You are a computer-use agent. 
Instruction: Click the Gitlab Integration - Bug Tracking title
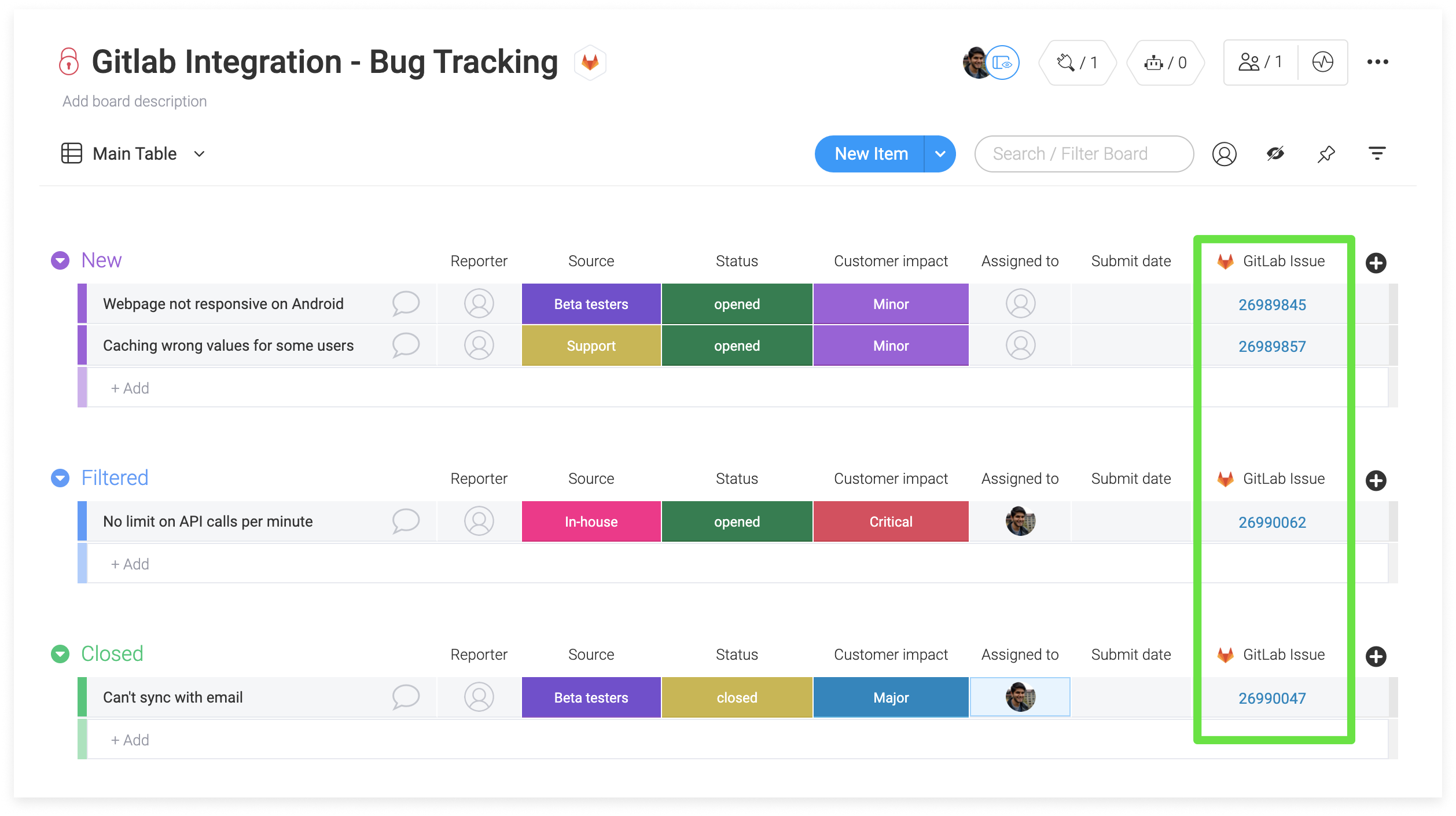click(325, 61)
